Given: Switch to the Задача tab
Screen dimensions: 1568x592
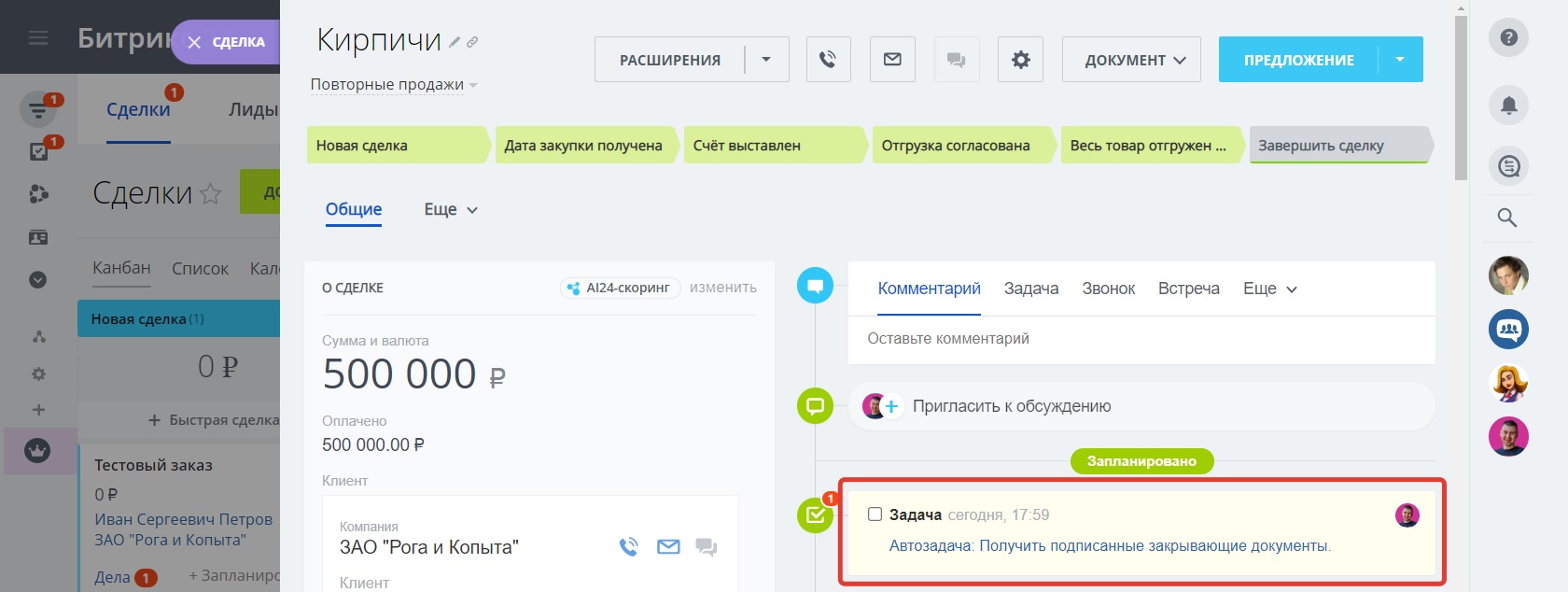Looking at the screenshot, I should (1030, 289).
